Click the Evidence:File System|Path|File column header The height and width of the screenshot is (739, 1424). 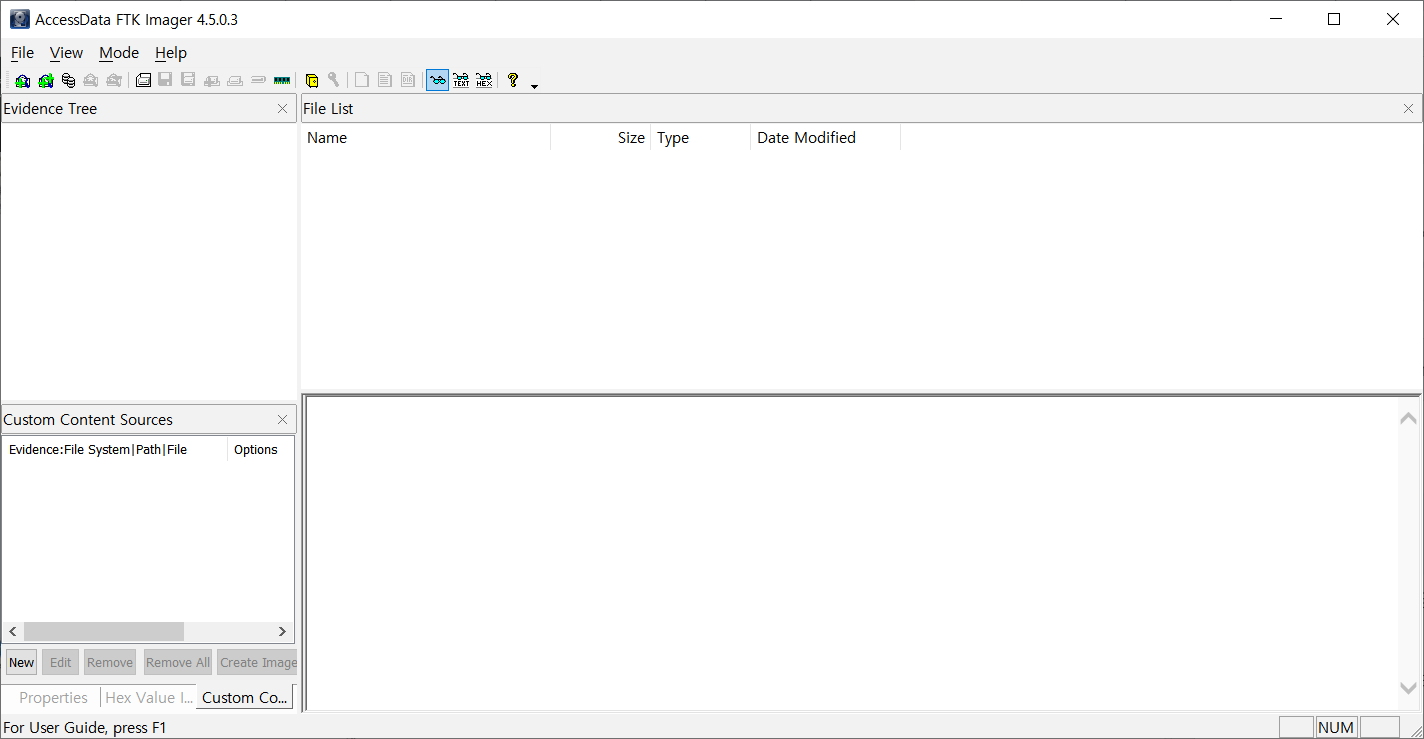click(115, 450)
